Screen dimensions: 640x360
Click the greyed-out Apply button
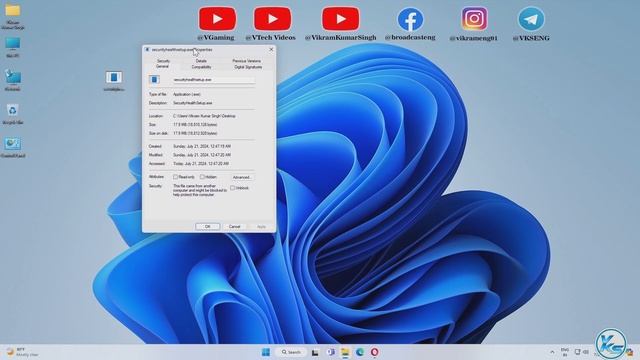(261, 227)
